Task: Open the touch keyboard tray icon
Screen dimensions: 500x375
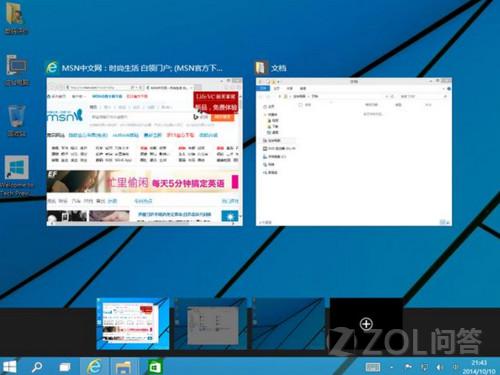Action: [373, 367]
